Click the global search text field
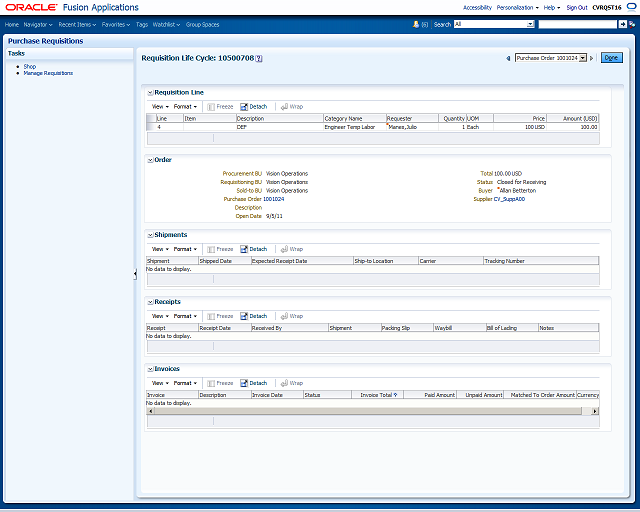This screenshot has width=640, height=512. coord(578,24)
